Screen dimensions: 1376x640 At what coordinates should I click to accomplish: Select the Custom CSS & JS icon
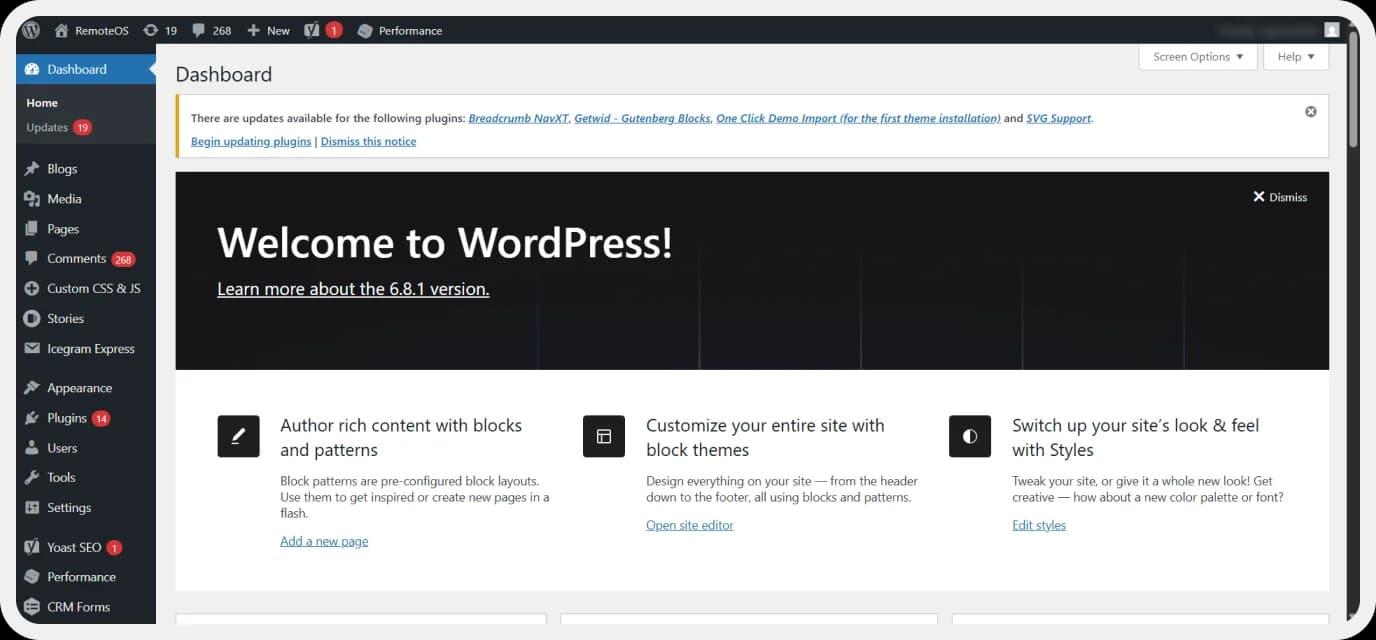click(31, 288)
